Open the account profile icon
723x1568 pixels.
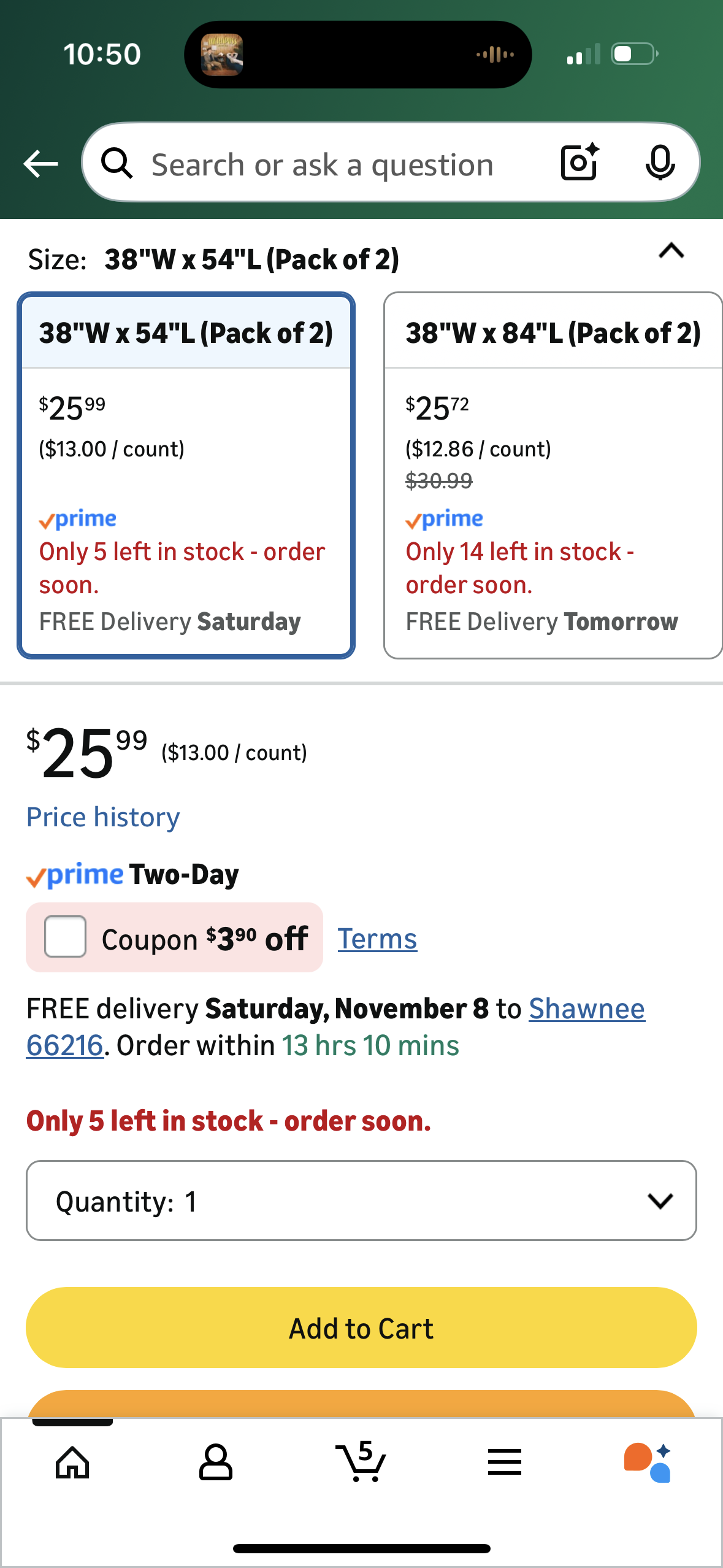pyautogui.click(x=216, y=1462)
